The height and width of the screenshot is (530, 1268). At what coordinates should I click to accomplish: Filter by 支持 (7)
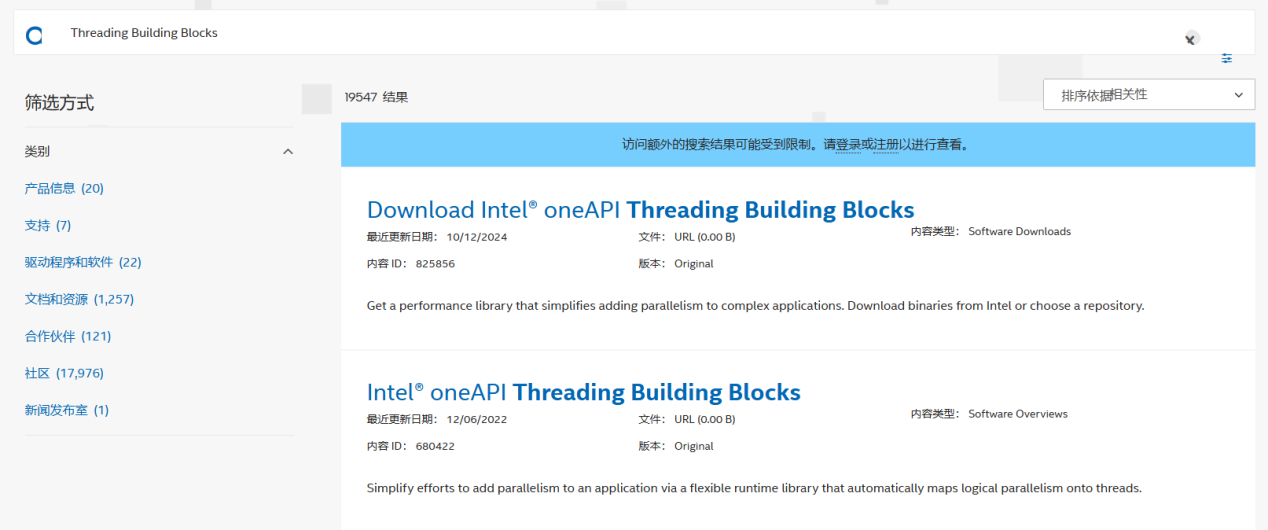[48, 225]
